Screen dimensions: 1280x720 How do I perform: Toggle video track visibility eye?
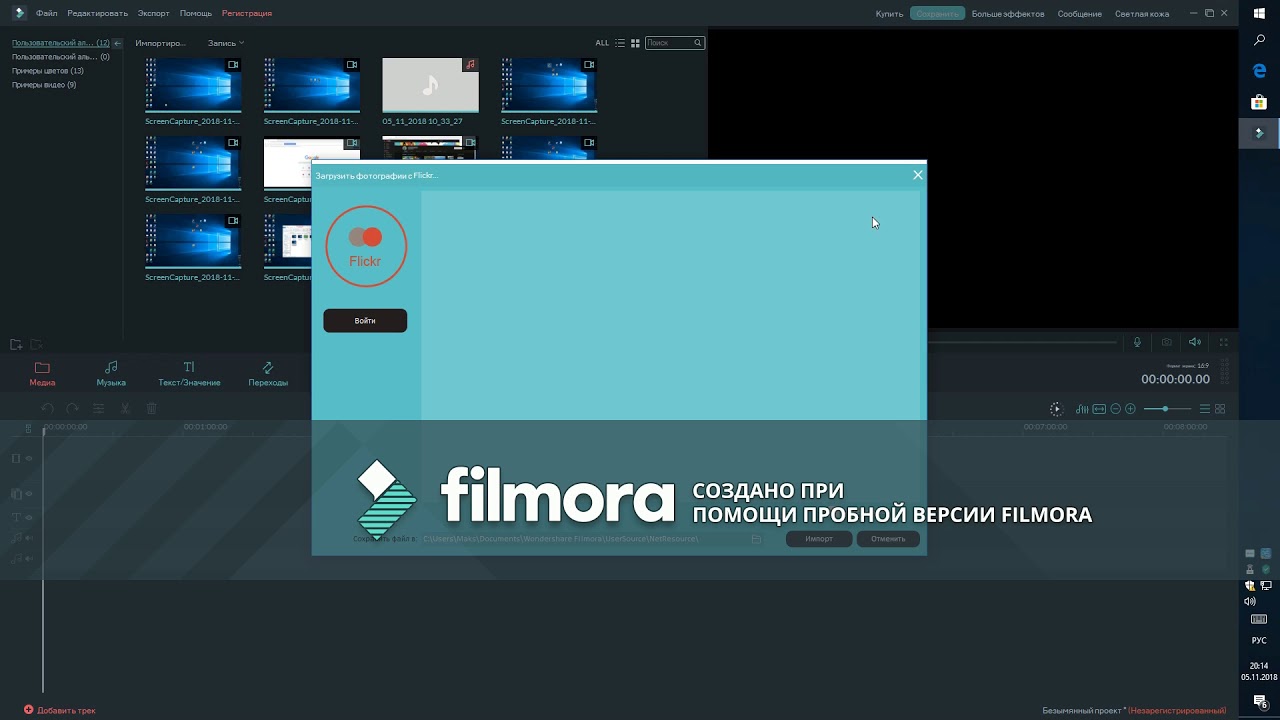click(x=29, y=459)
